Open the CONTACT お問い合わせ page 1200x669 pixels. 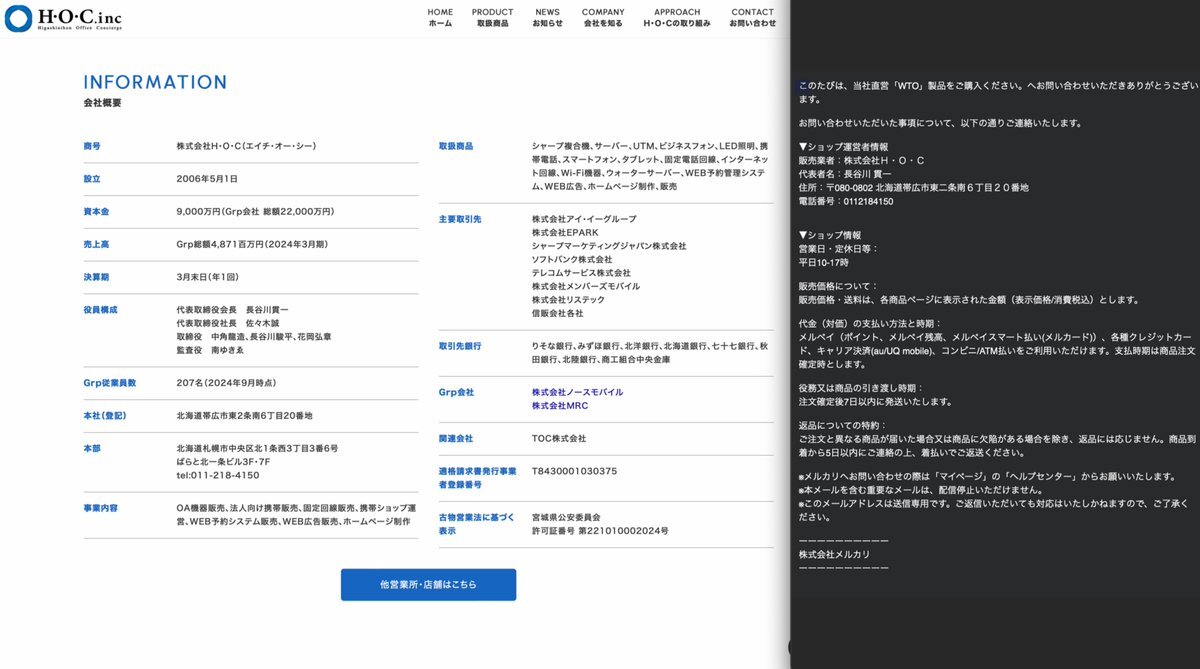click(752, 18)
